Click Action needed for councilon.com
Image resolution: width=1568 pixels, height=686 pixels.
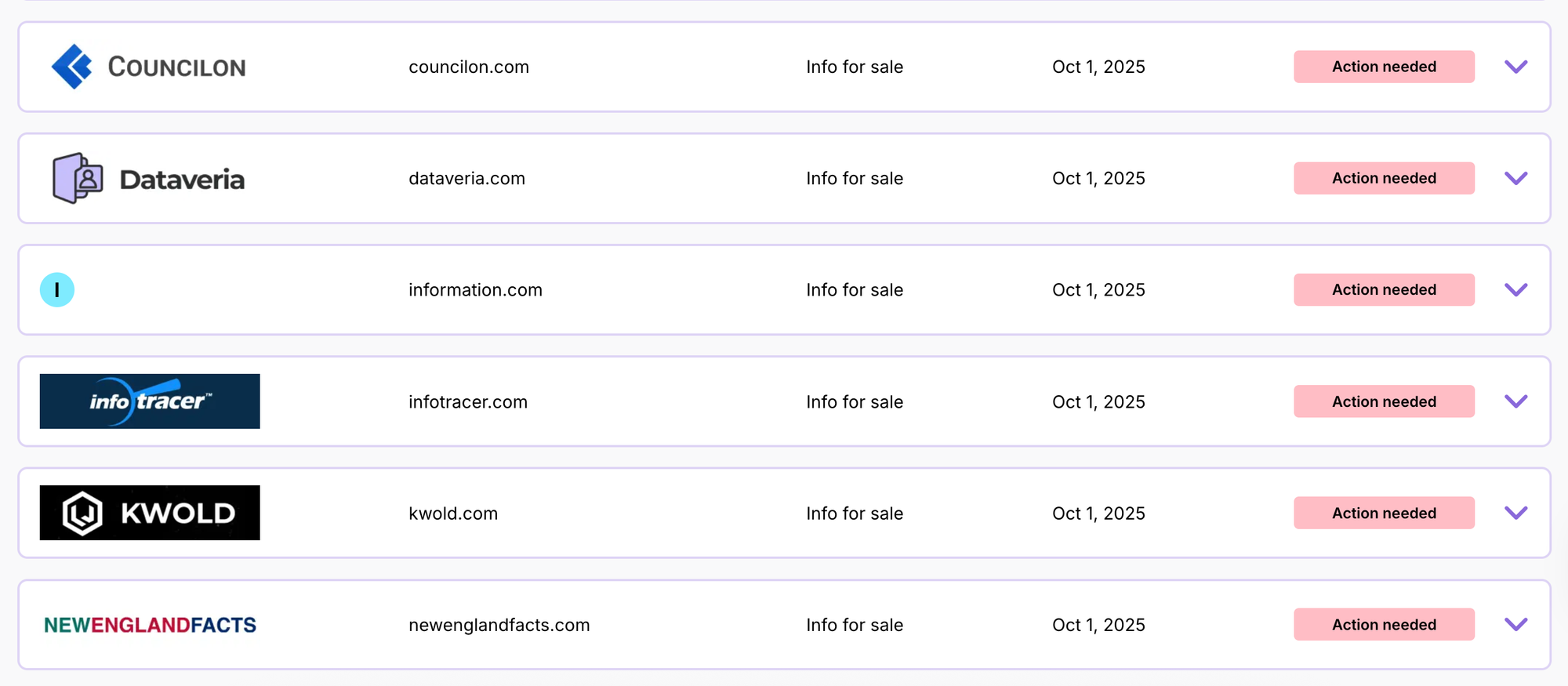1384,67
